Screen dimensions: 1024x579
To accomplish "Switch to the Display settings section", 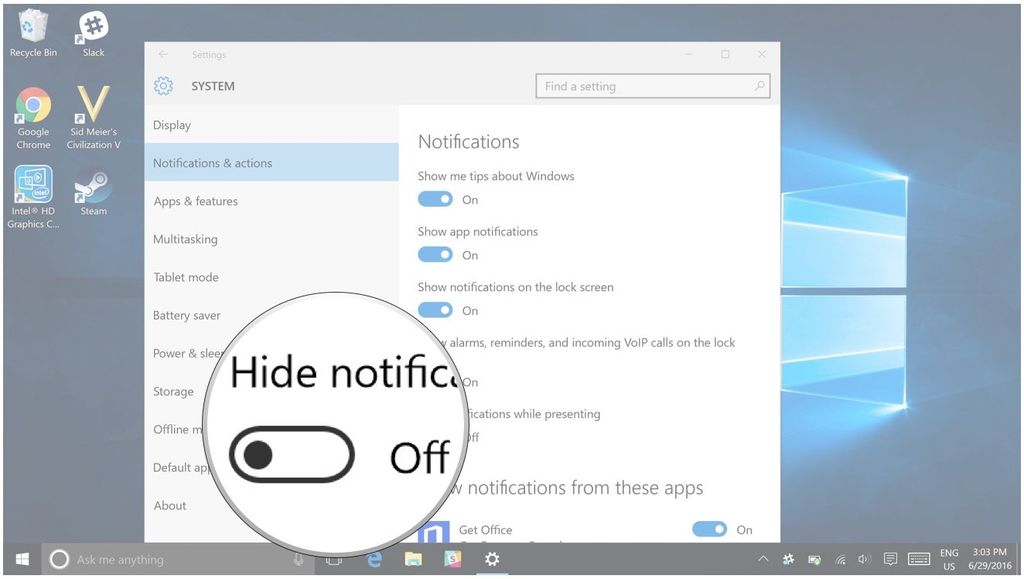I will tap(171, 125).
